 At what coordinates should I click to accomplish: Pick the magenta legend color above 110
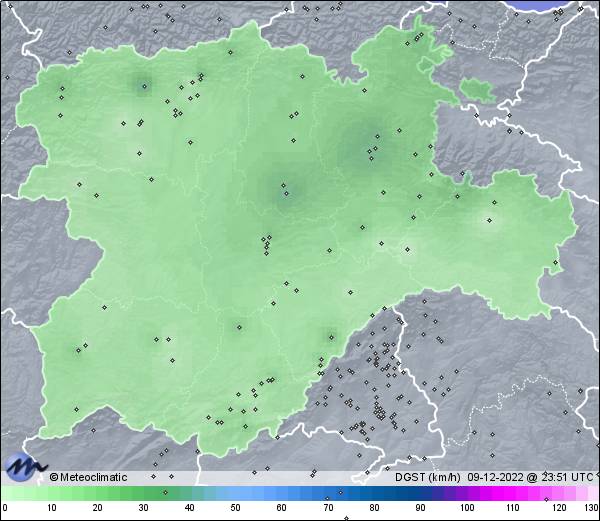pyautogui.click(x=513, y=493)
